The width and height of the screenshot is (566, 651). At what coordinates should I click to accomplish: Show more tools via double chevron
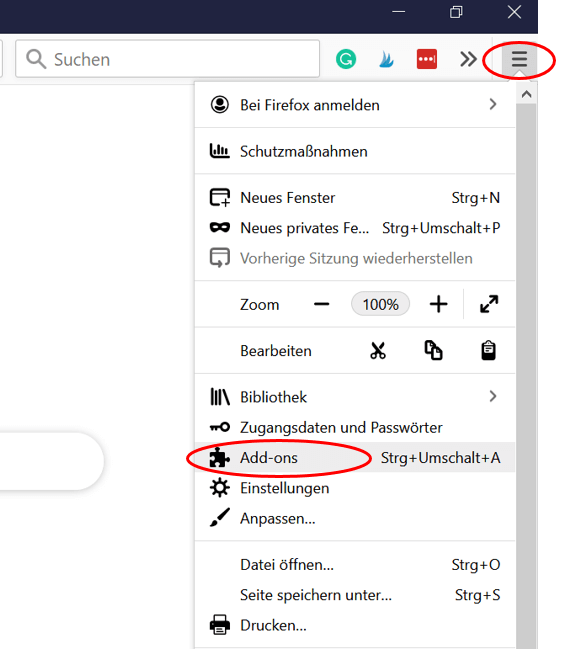click(x=468, y=59)
